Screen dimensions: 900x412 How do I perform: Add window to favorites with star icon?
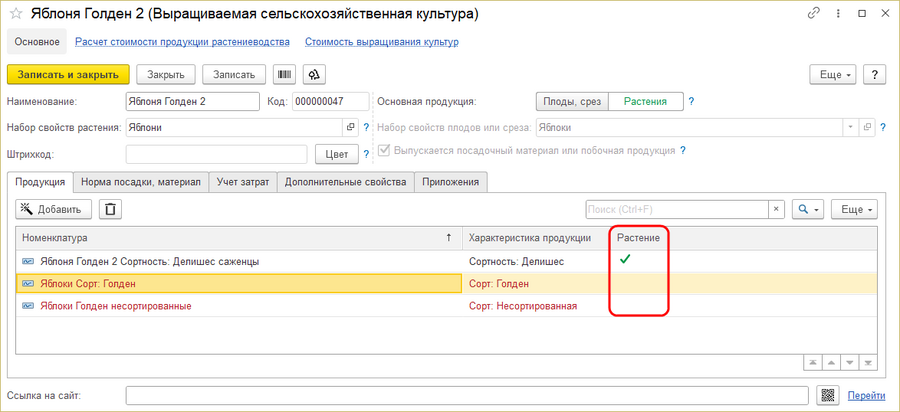pos(15,14)
